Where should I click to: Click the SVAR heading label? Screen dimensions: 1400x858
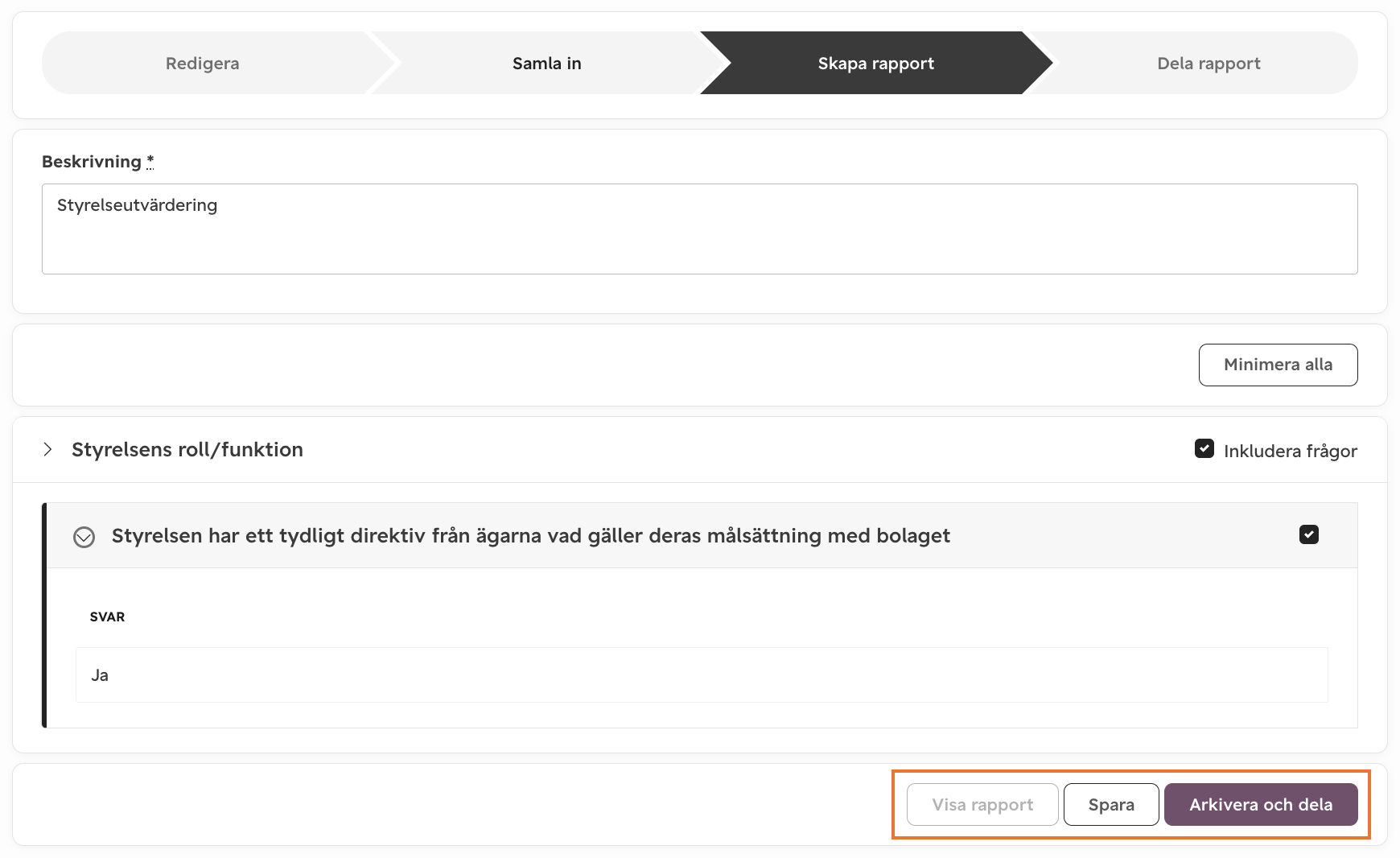[x=107, y=617]
